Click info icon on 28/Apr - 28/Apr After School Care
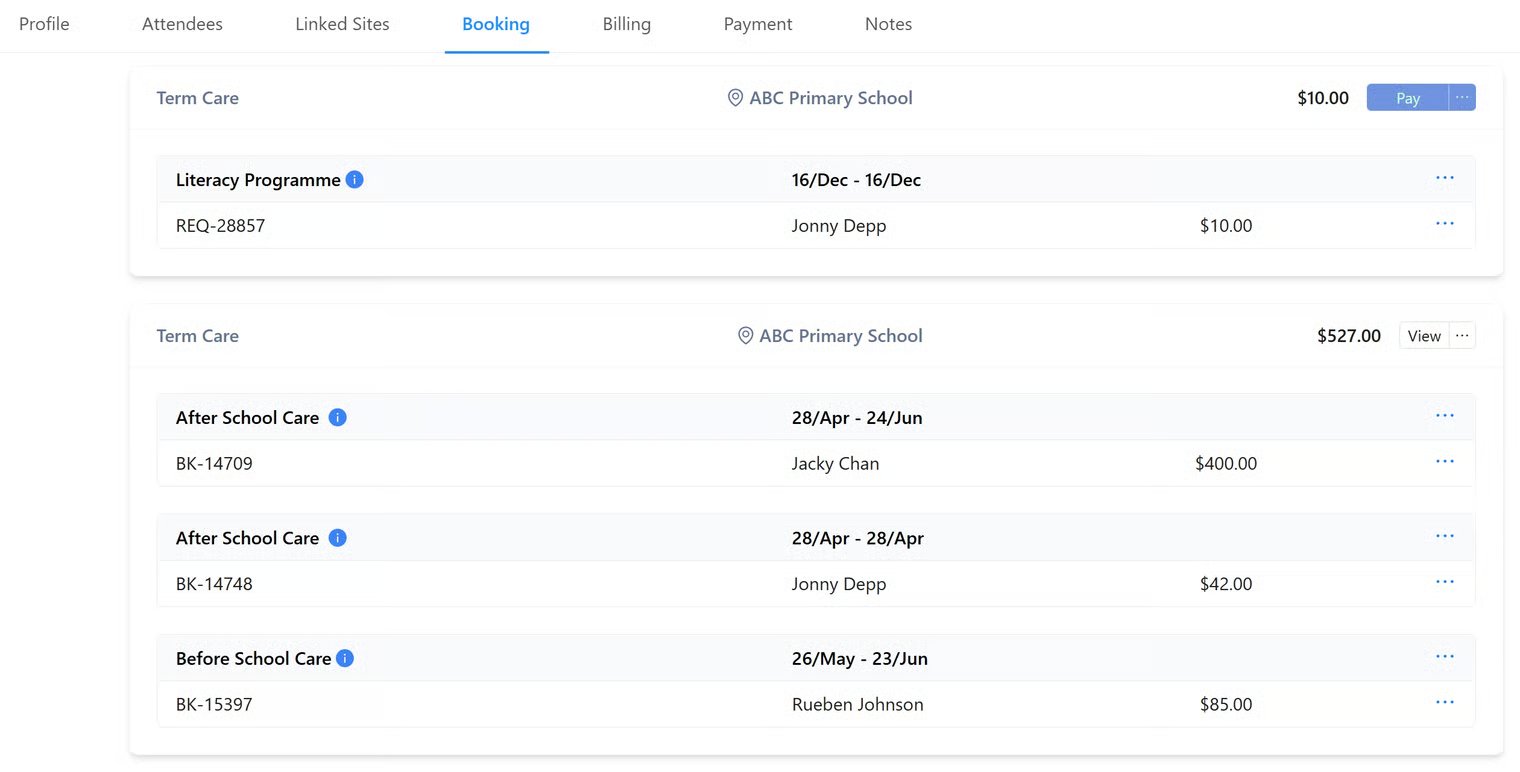This screenshot has width=1520, height=772. (x=338, y=538)
